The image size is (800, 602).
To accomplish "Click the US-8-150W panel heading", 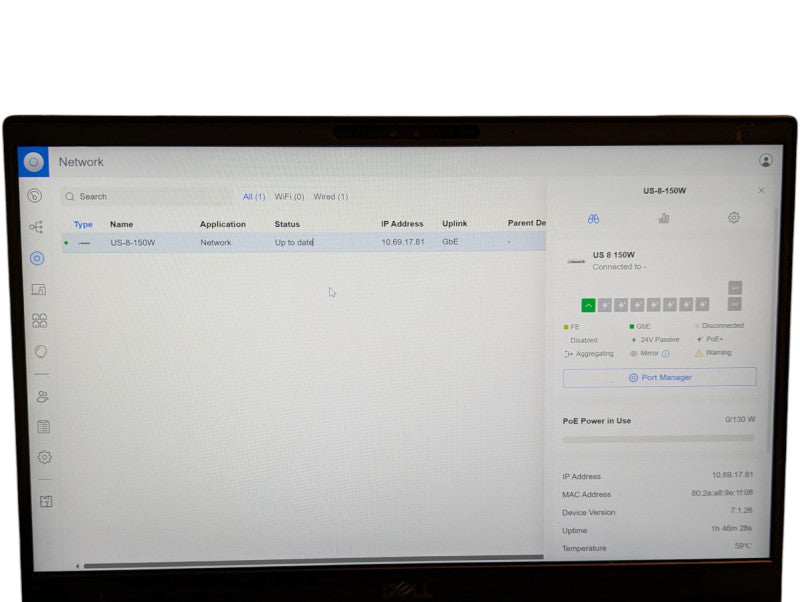I will point(664,191).
